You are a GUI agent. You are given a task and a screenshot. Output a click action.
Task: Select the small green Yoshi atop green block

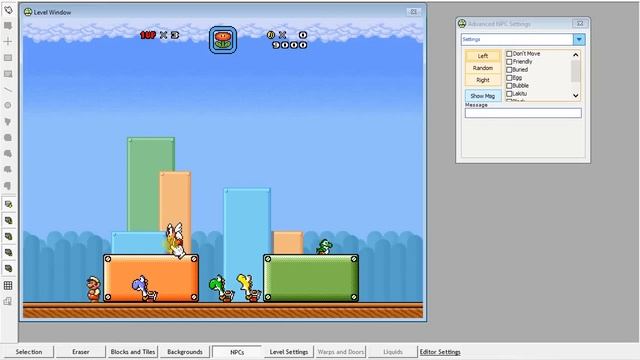[324, 247]
